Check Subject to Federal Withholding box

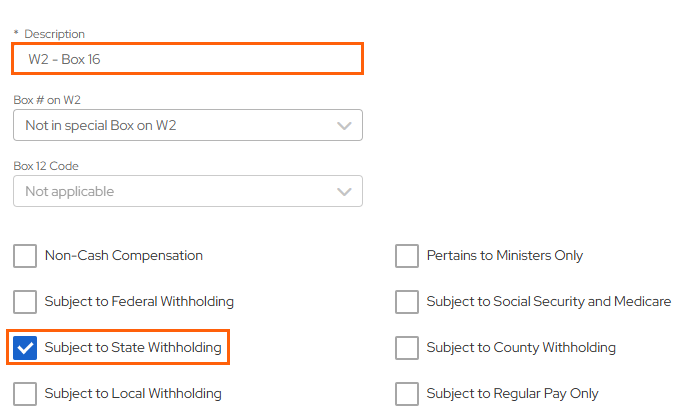[25, 302]
